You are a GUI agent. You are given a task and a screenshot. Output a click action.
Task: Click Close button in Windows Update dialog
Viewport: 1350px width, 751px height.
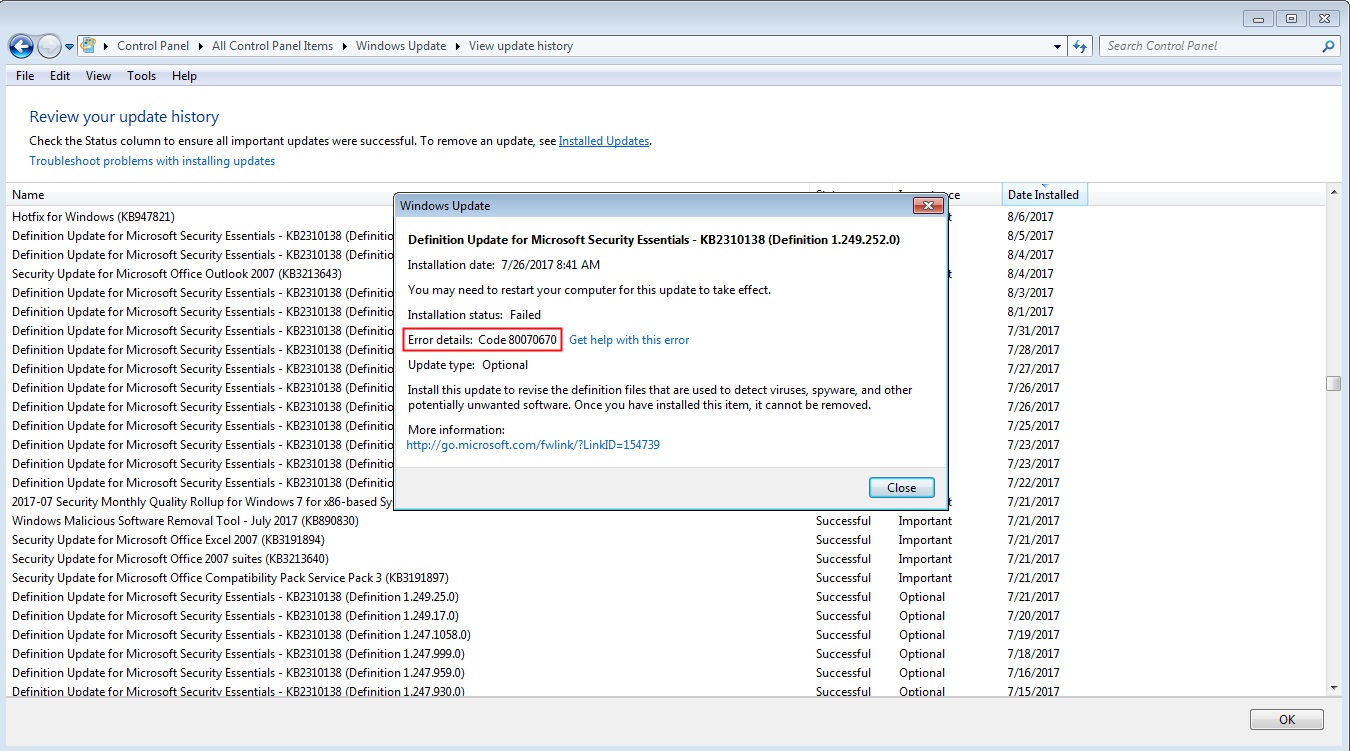[901, 488]
